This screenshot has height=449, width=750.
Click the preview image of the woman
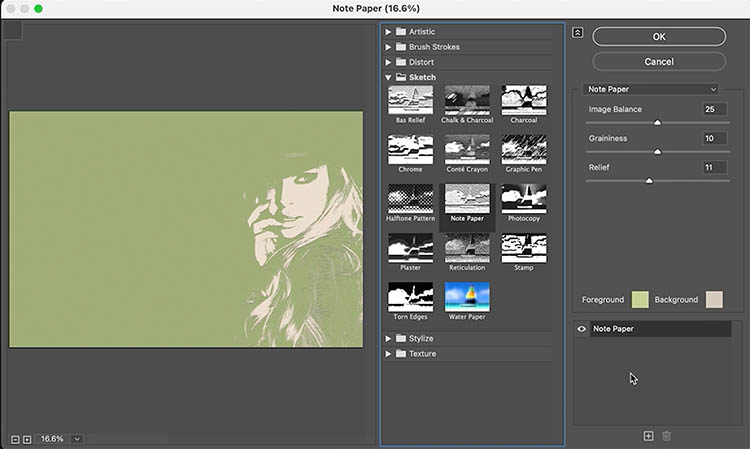pos(186,230)
